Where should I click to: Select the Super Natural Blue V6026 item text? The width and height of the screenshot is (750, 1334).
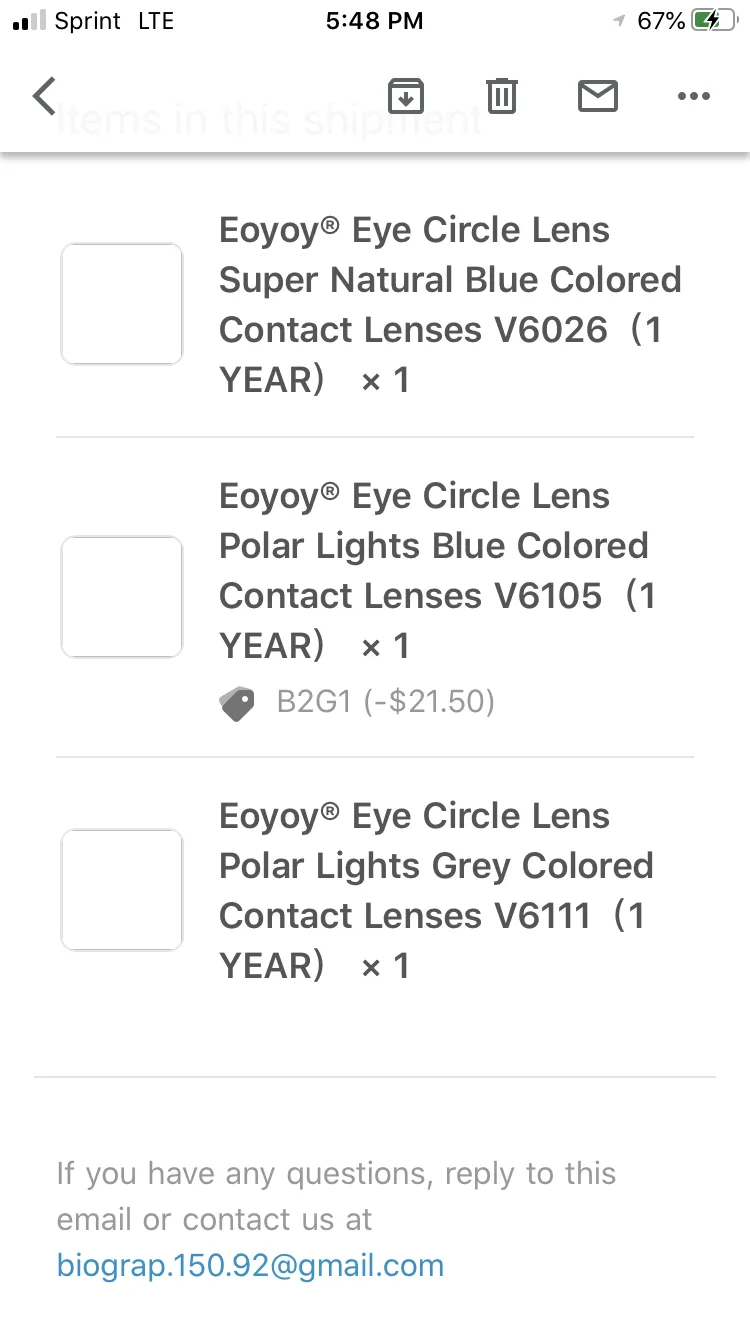point(450,305)
